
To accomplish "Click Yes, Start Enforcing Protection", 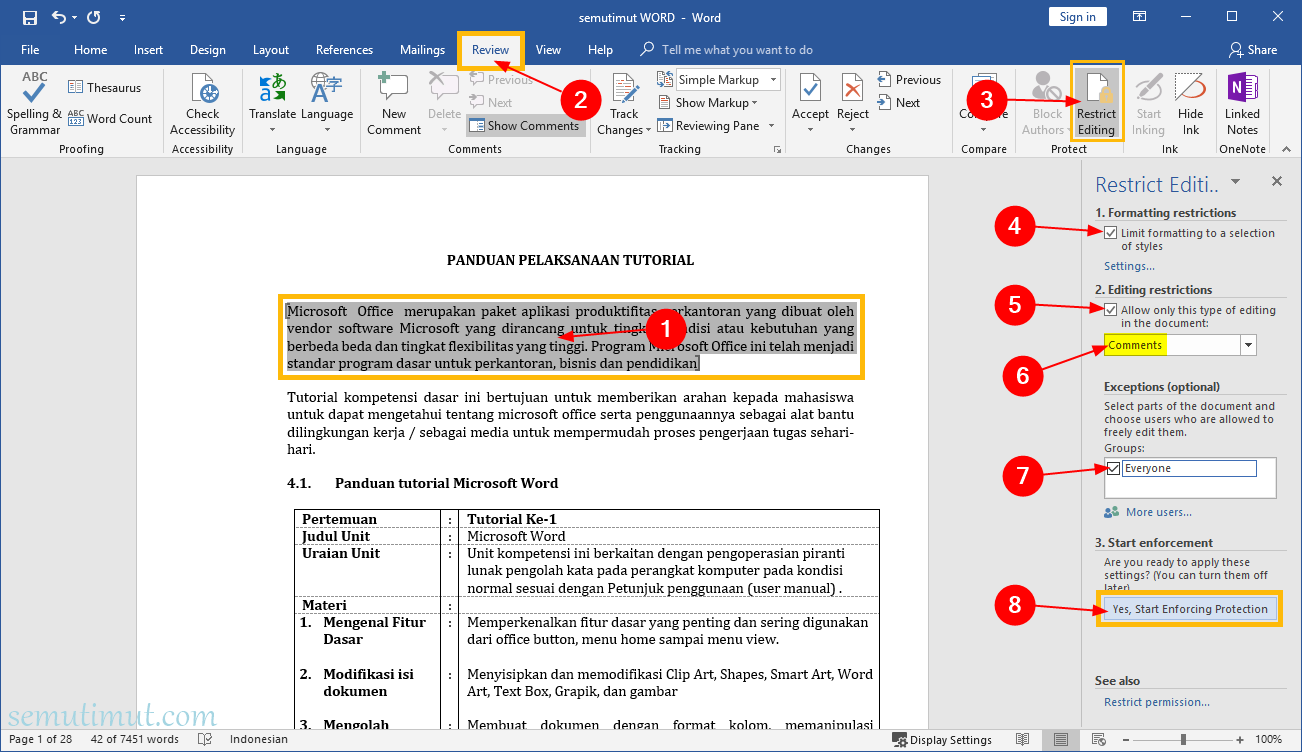I will tap(1189, 609).
